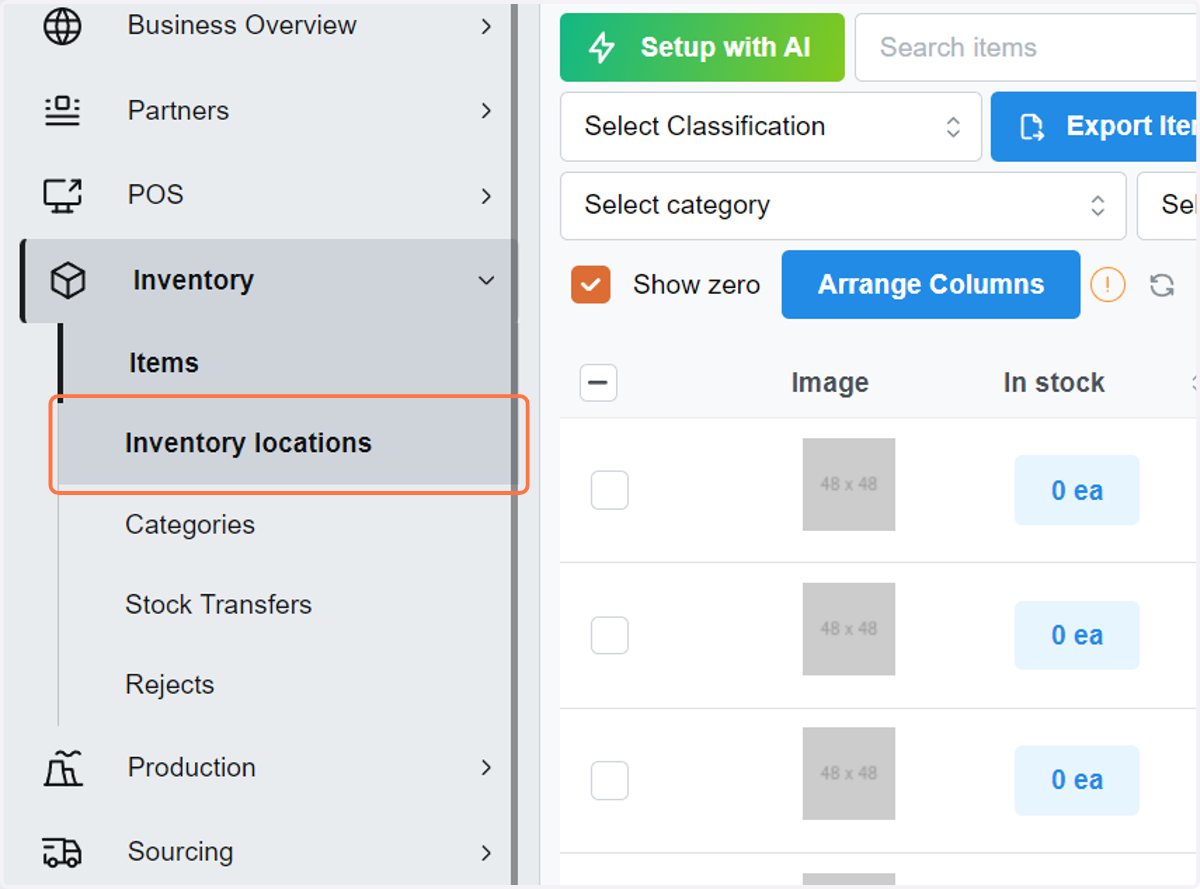Open the Select category dropdown
The width and height of the screenshot is (1200, 889).
click(843, 205)
